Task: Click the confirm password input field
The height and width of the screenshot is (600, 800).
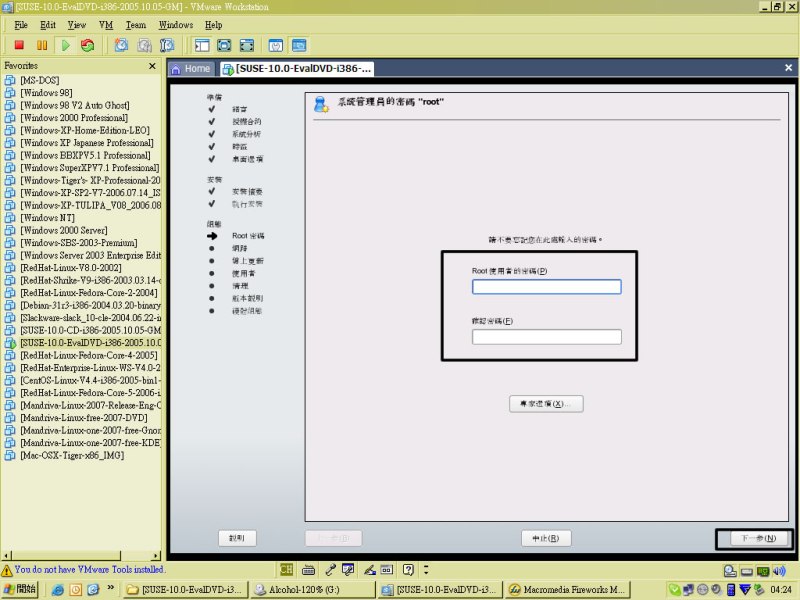Action: click(x=546, y=337)
